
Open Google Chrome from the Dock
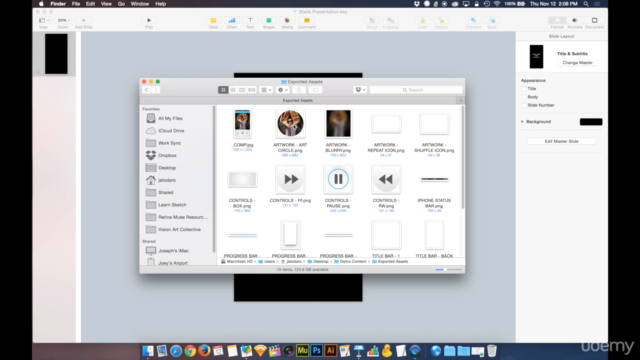coord(190,351)
